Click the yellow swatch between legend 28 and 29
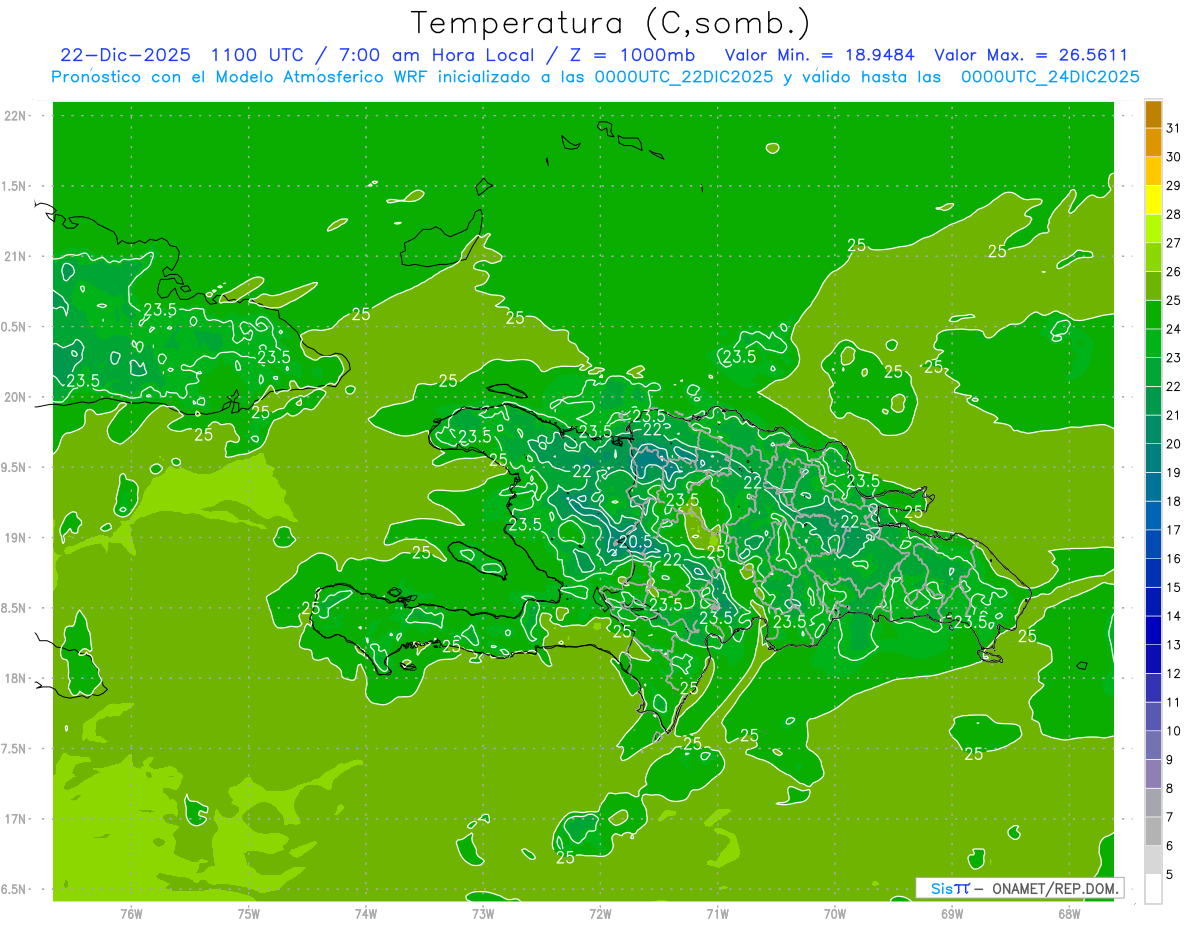This screenshot has height=927, width=1200. click(x=1153, y=200)
